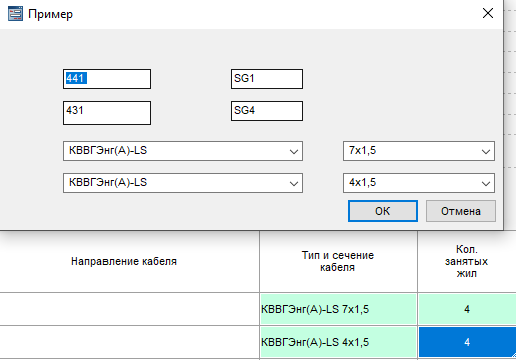The image size is (516, 360).
Task: Click the input field containing 431
Action: (x=107, y=113)
